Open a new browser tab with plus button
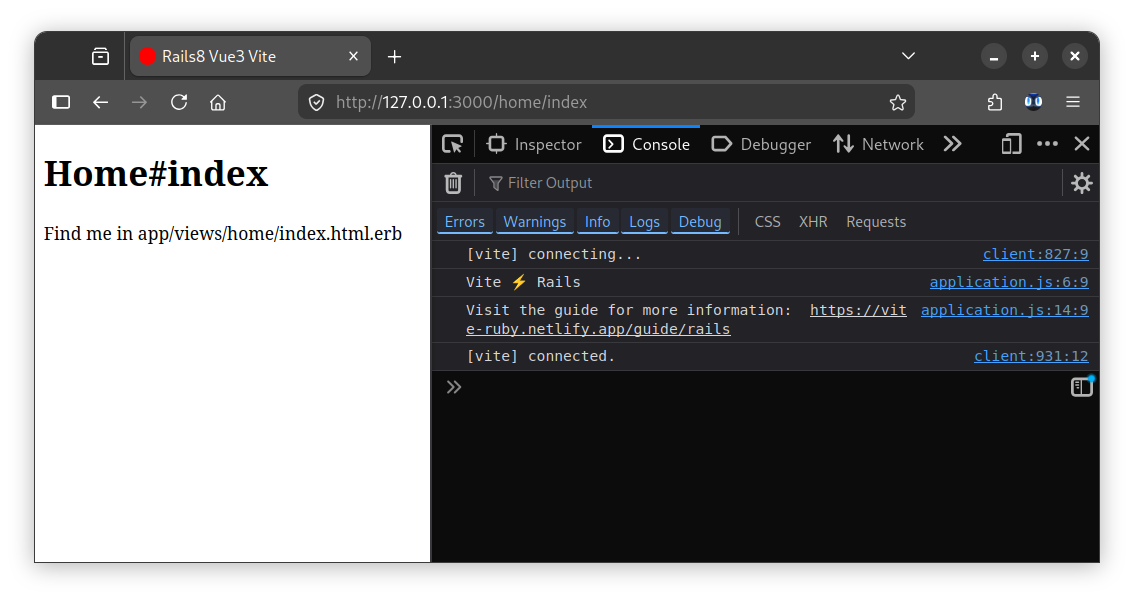Image resolution: width=1134 pixels, height=600 pixels. coord(394,56)
